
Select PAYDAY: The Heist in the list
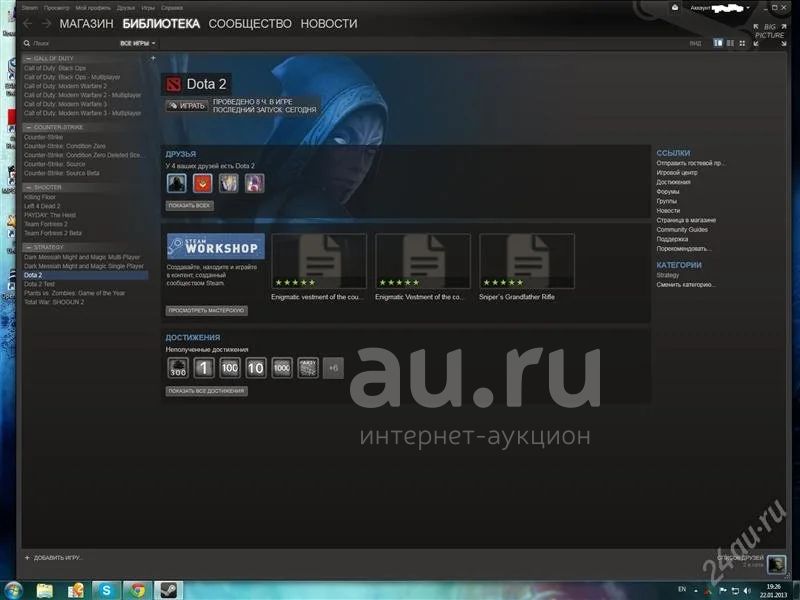point(50,215)
